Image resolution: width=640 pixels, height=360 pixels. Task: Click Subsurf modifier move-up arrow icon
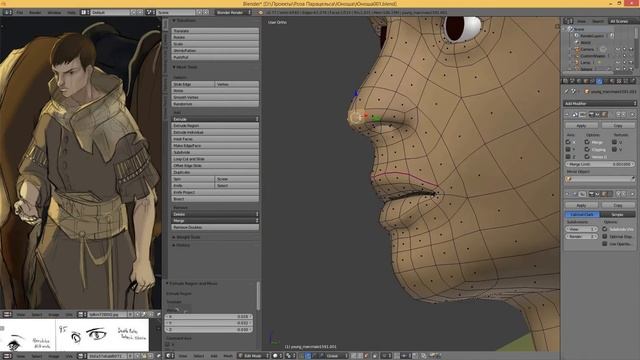tap(619, 194)
